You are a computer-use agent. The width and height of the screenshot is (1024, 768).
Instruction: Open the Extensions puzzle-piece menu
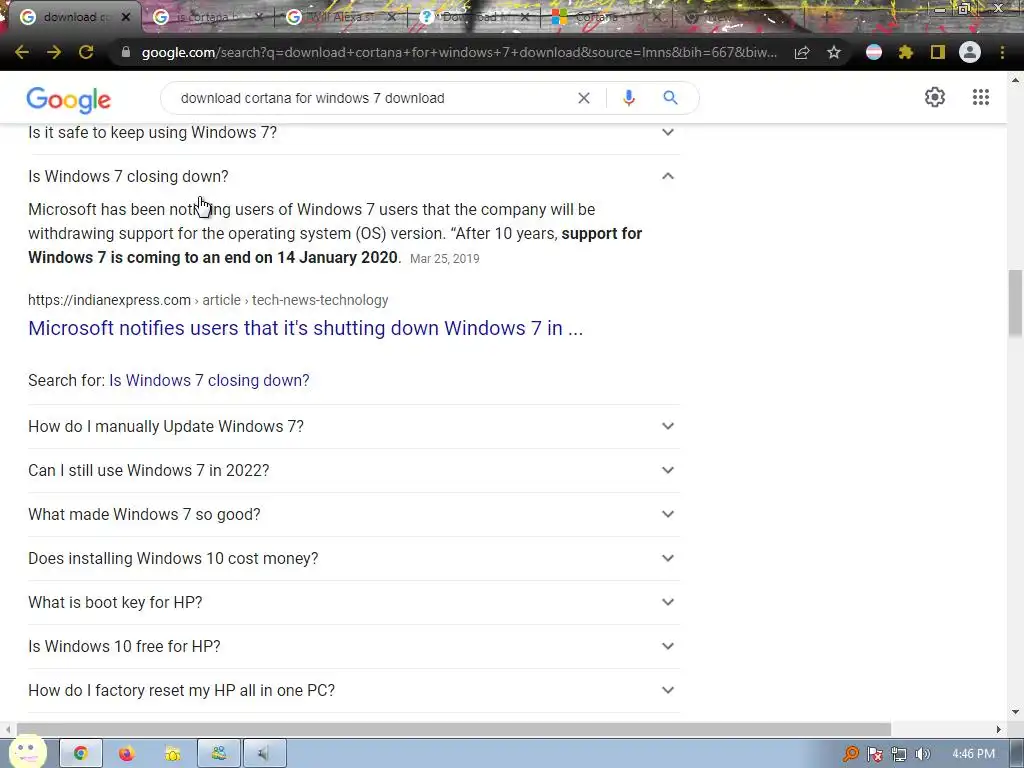point(906,52)
